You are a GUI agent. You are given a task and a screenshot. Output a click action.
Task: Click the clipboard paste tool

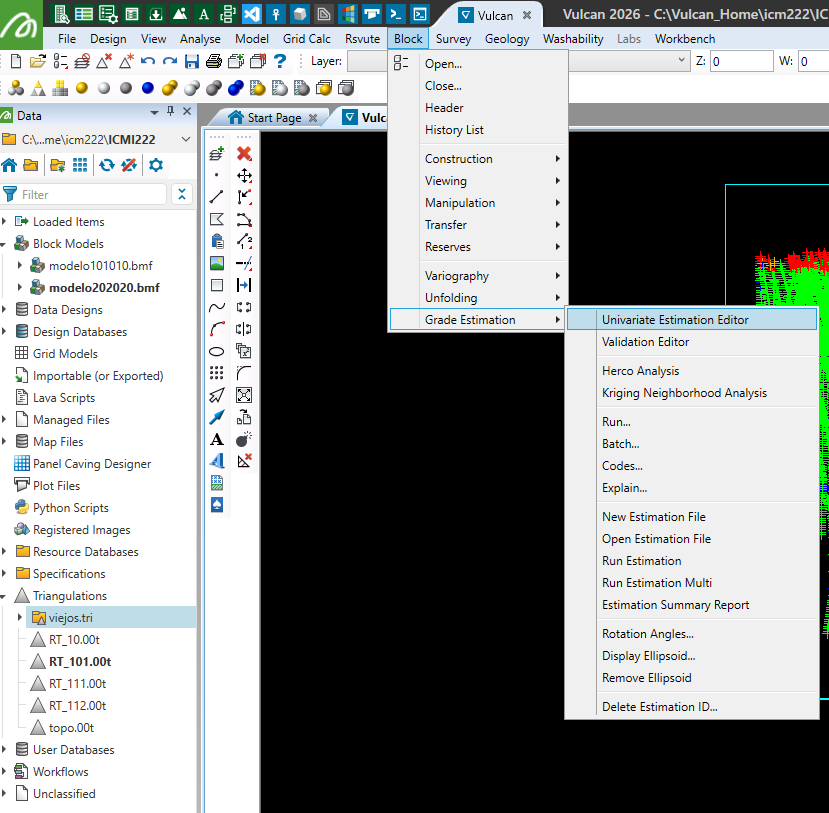[217, 241]
